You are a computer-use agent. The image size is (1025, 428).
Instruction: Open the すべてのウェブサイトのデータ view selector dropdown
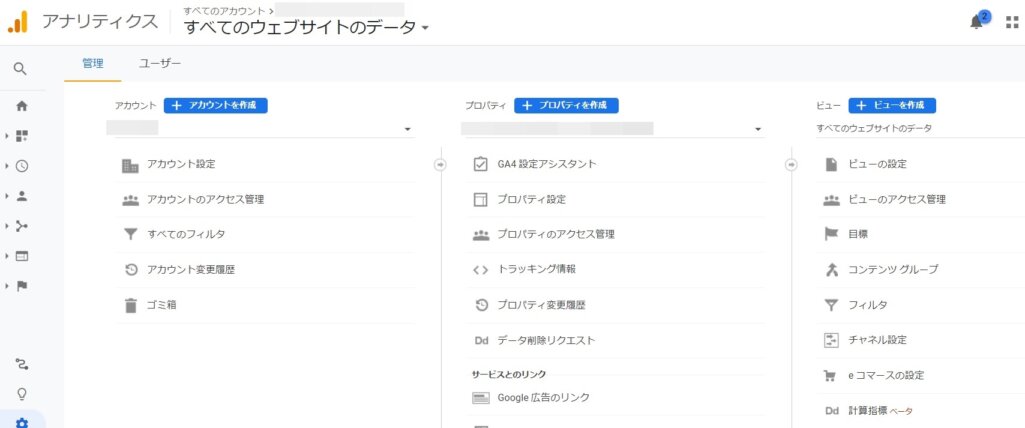pyautogui.click(x=307, y=27)
